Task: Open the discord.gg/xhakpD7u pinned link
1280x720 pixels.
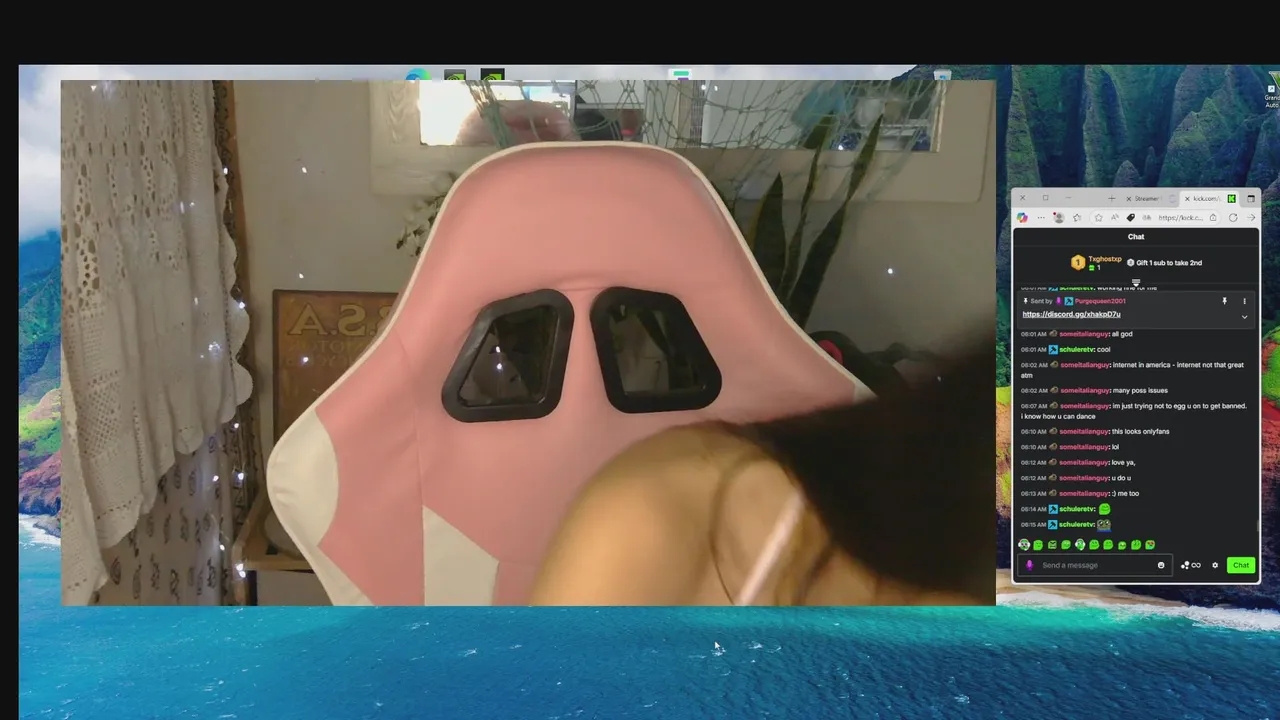Action: [x=1071, y=314]
